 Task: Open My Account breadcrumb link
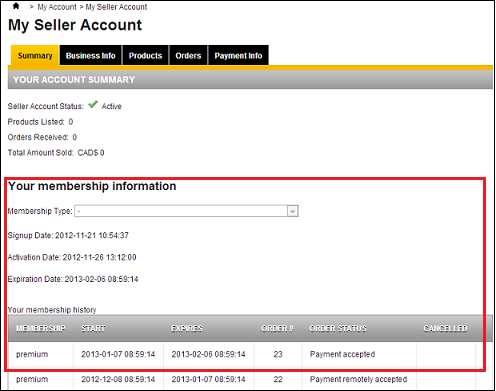pos(57,7)
